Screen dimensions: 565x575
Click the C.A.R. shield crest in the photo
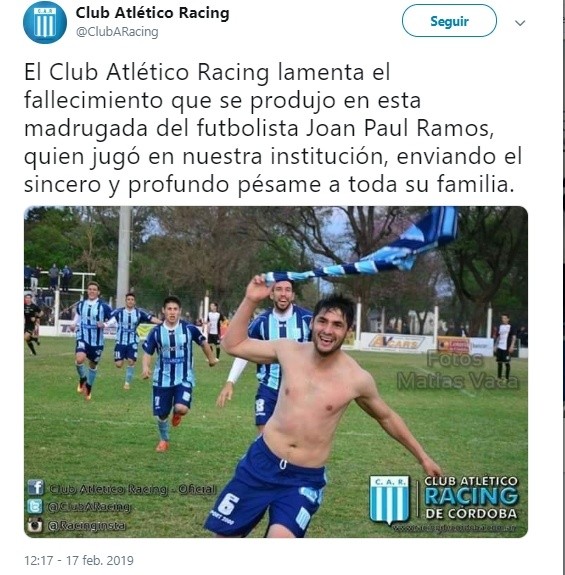coord(389,499)
